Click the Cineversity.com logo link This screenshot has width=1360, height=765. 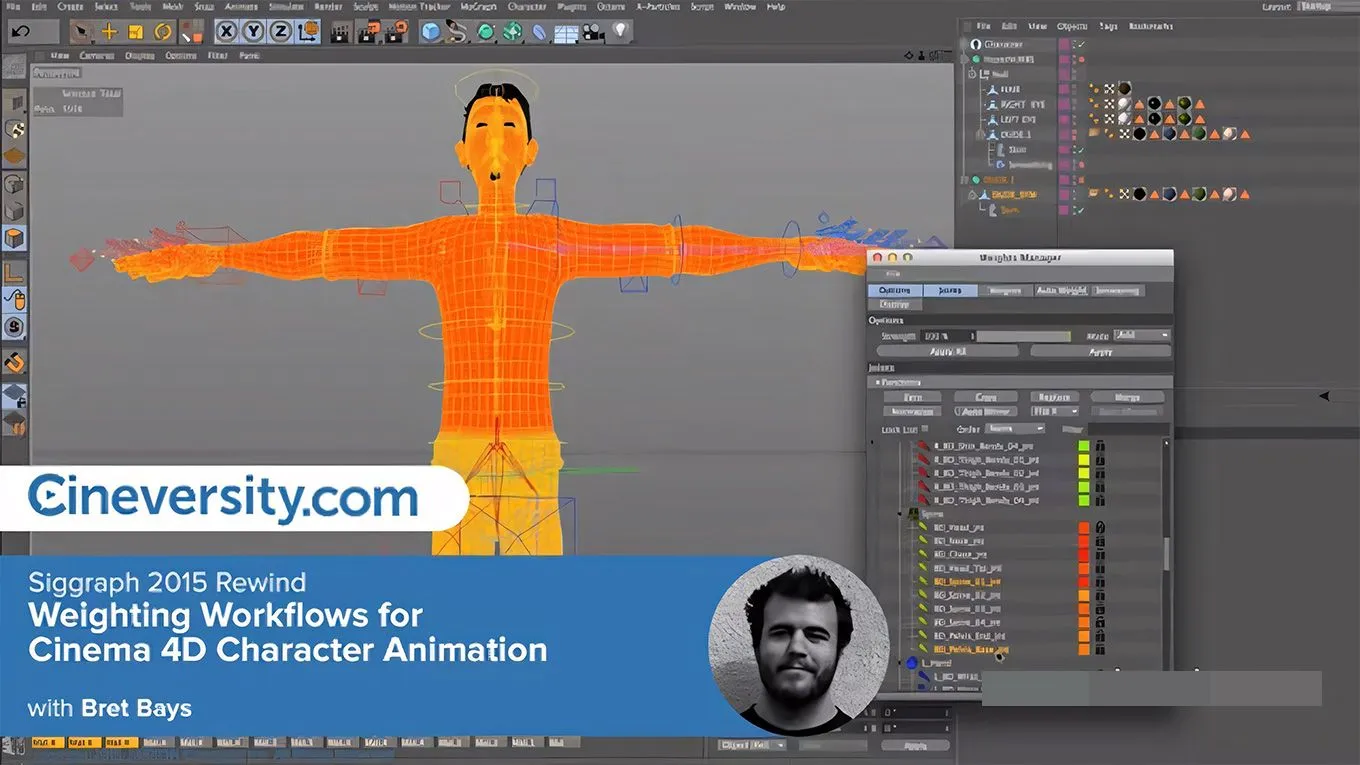[224, 497]
